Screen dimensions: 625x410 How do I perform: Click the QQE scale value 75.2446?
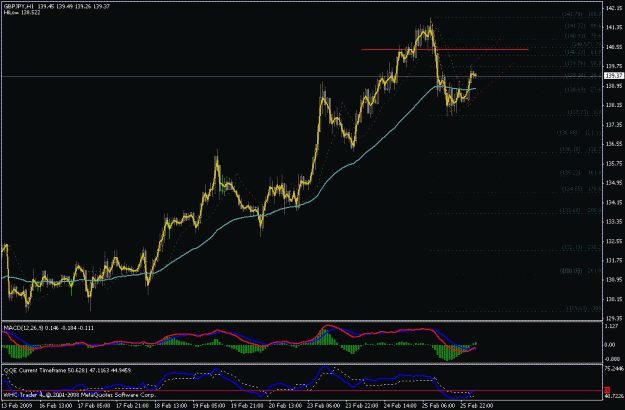614,369
